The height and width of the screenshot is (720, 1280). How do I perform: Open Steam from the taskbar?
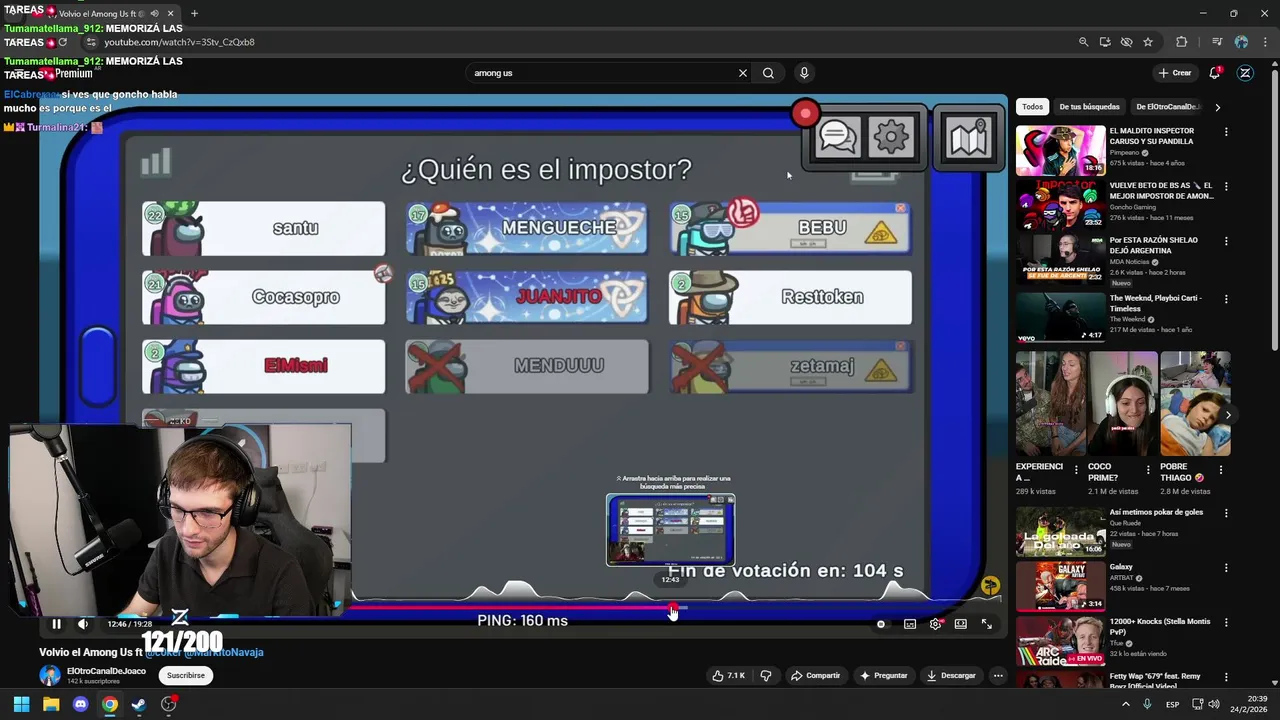point(139,704)
